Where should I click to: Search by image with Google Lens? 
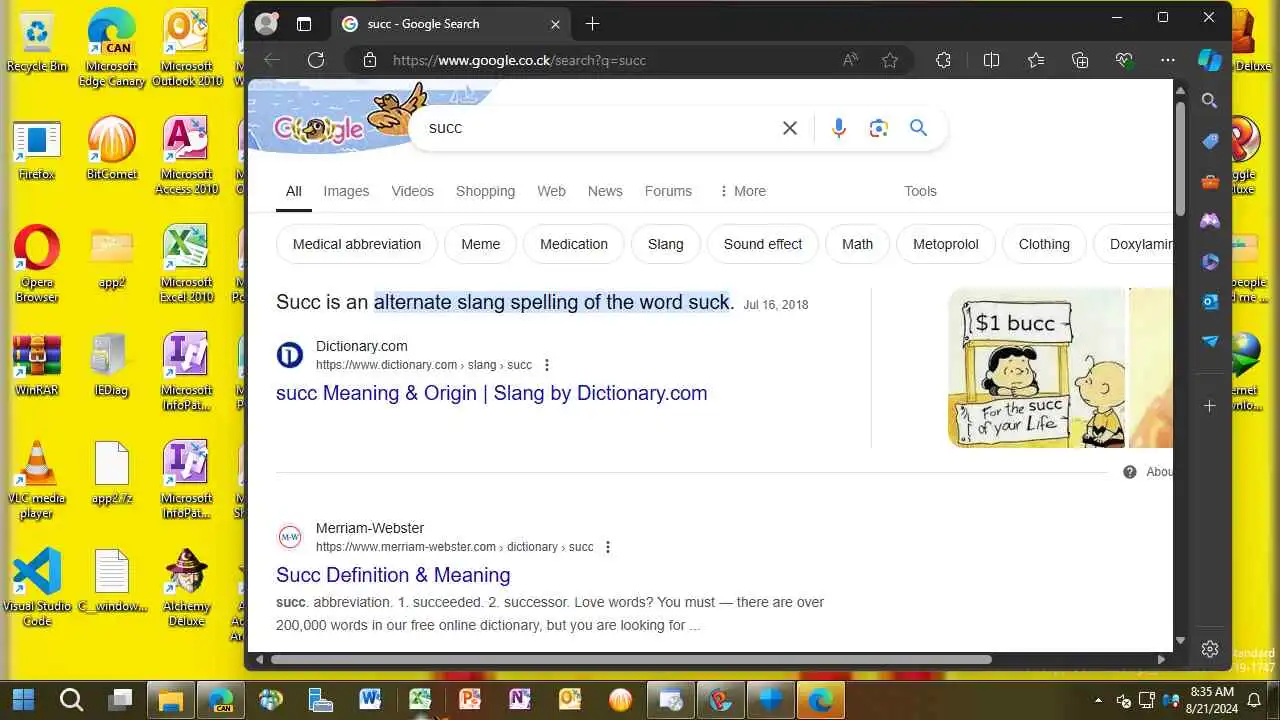[x=879, y=128]
